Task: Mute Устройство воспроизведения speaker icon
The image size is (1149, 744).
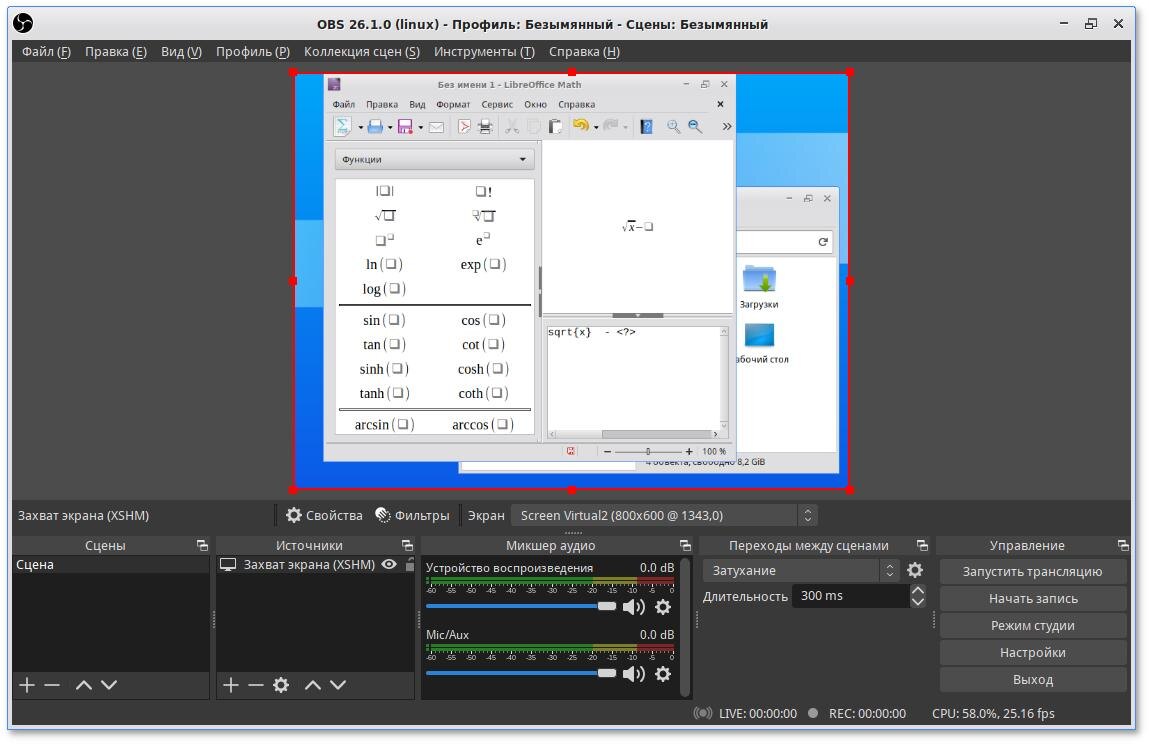Action: pos(634,607)
